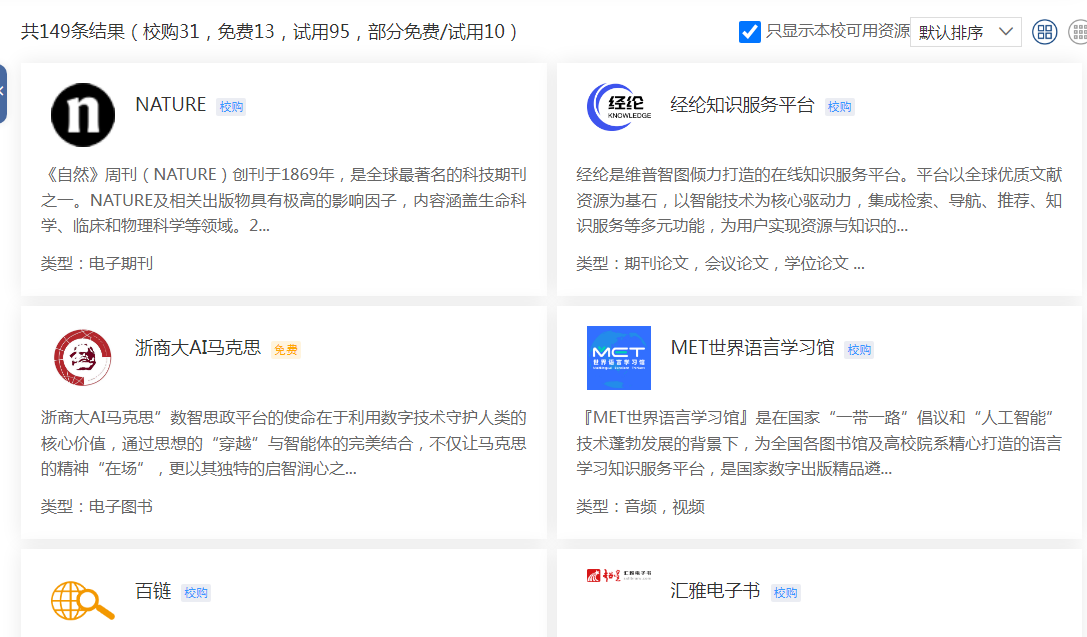Open the 汇雅电子书 title link

pos(715,591)
